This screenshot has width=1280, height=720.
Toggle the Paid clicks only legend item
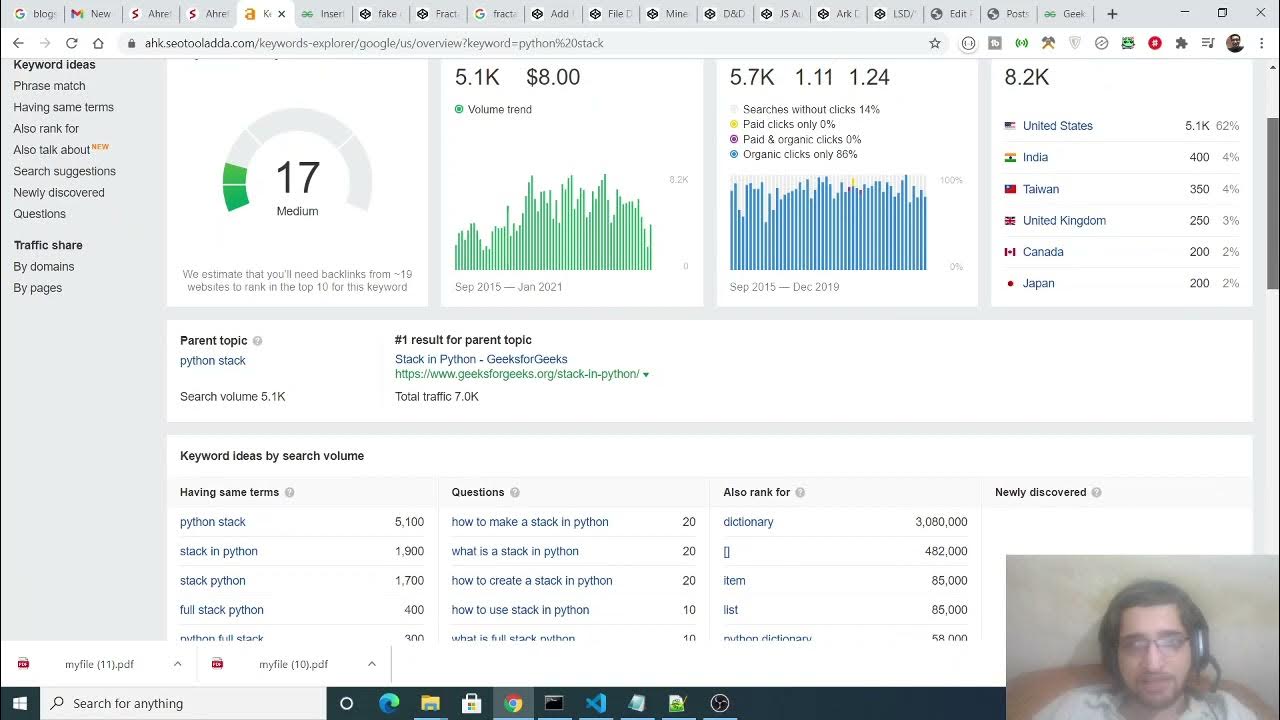734,125
